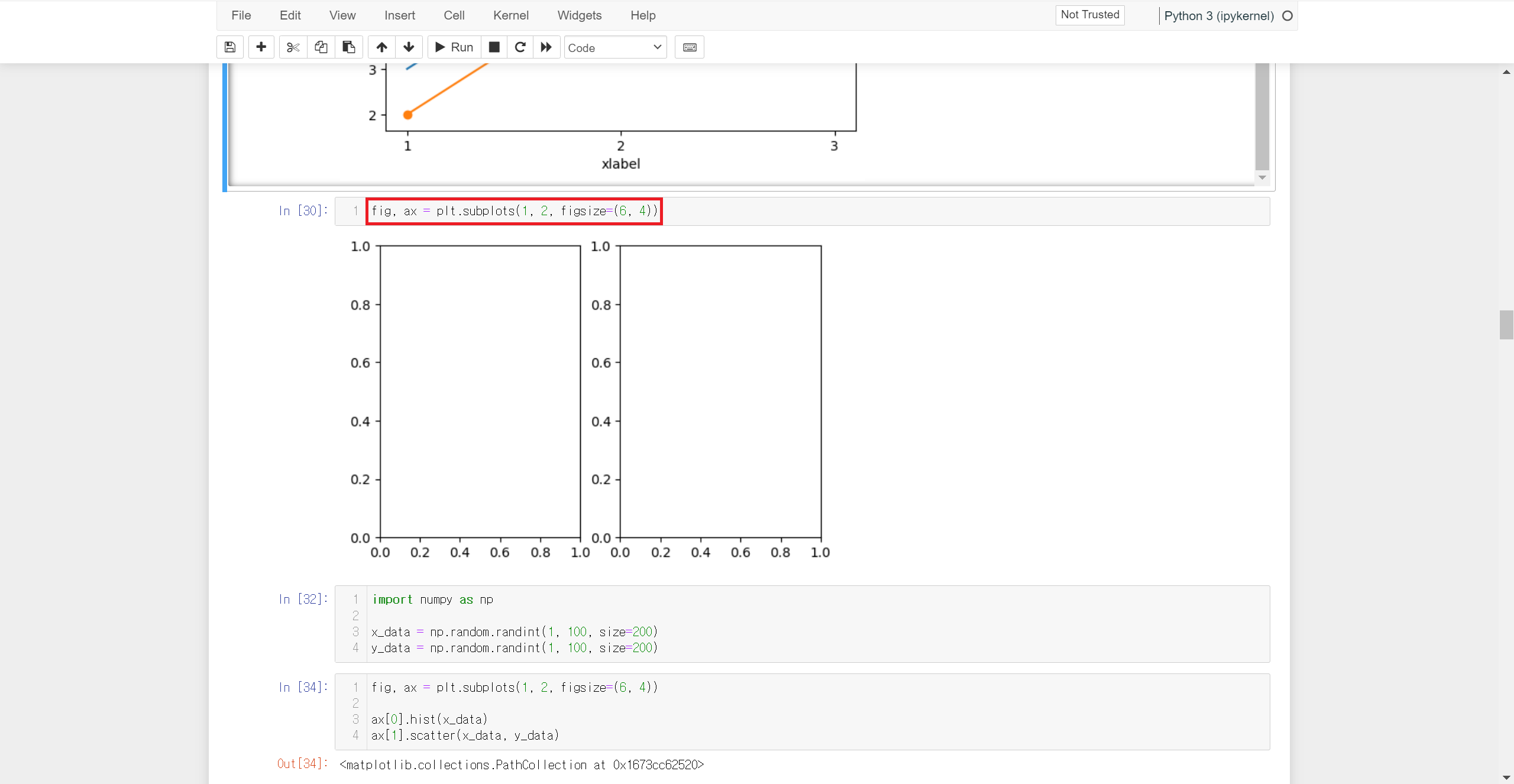Paste cells below icon
The width and height of the screenshot is (1514, 784).
point(349,47)
